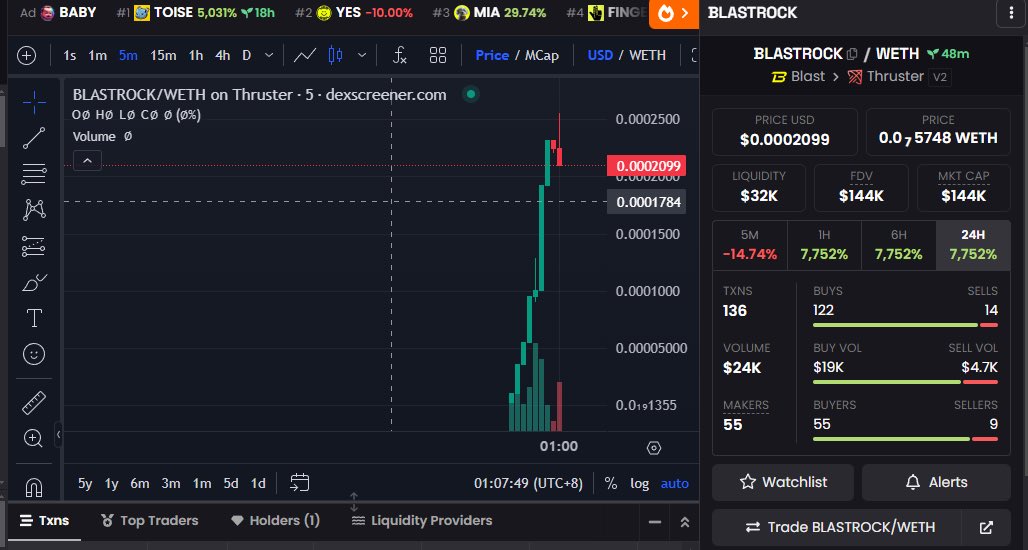
Task: Collapse the drawing toolbar side arrow
Action: 58,434
